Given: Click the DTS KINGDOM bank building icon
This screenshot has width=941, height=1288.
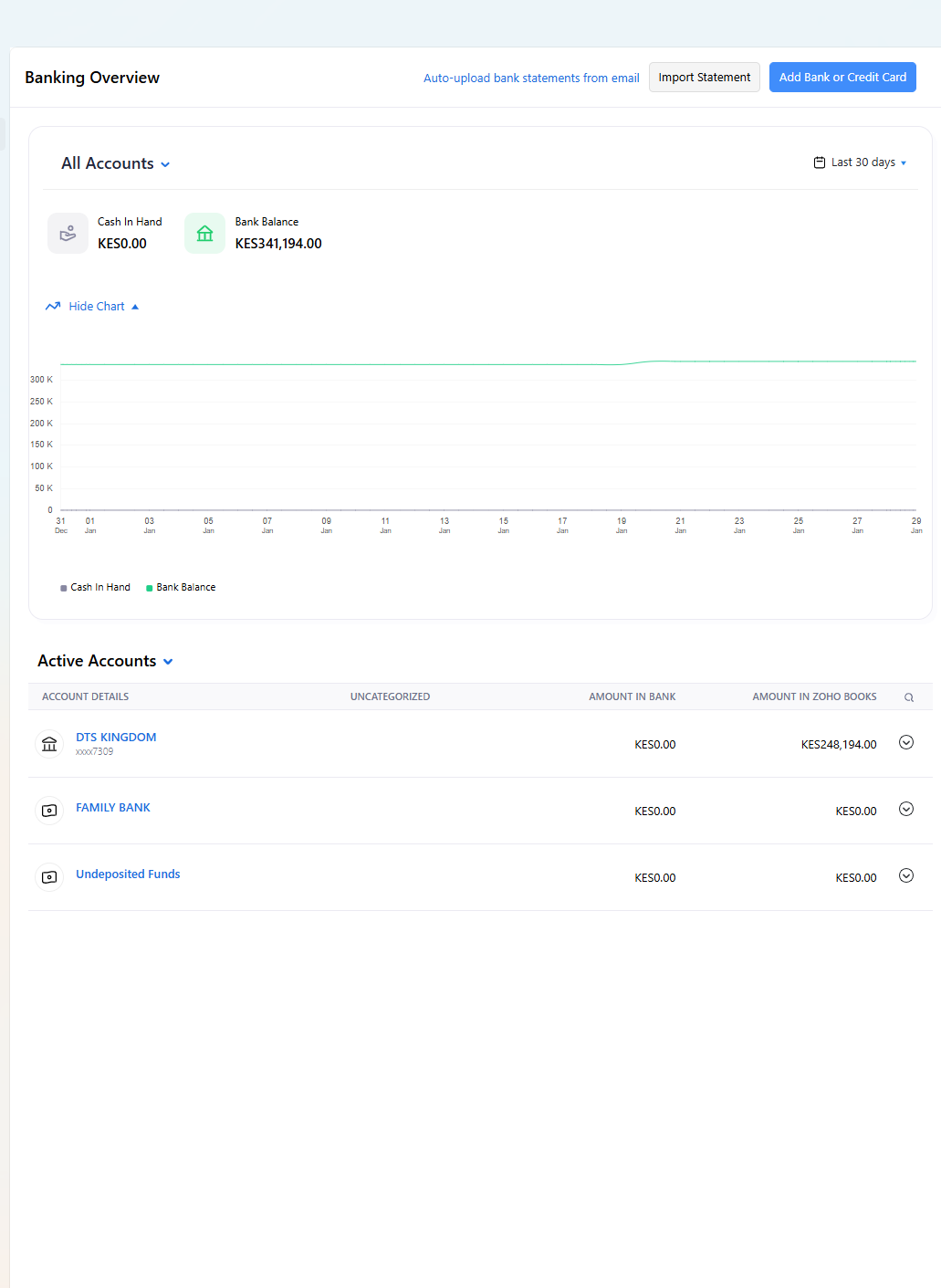Looking at the screenshot, I should coord(49,744).
